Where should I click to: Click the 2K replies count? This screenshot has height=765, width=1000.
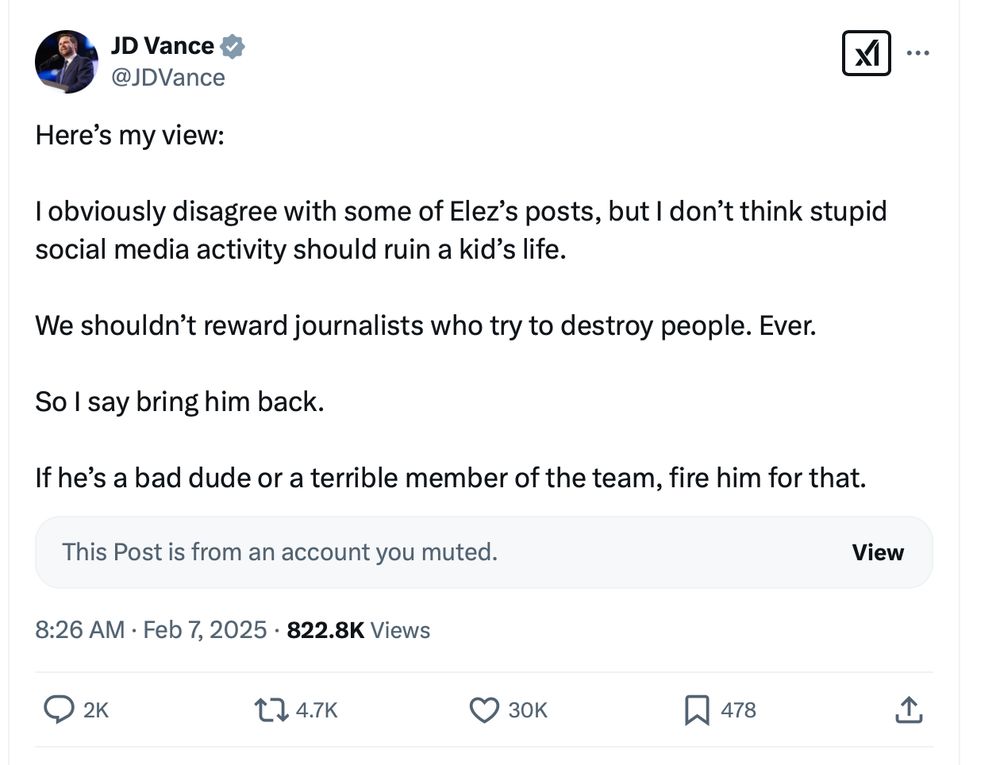click(95, 710)
